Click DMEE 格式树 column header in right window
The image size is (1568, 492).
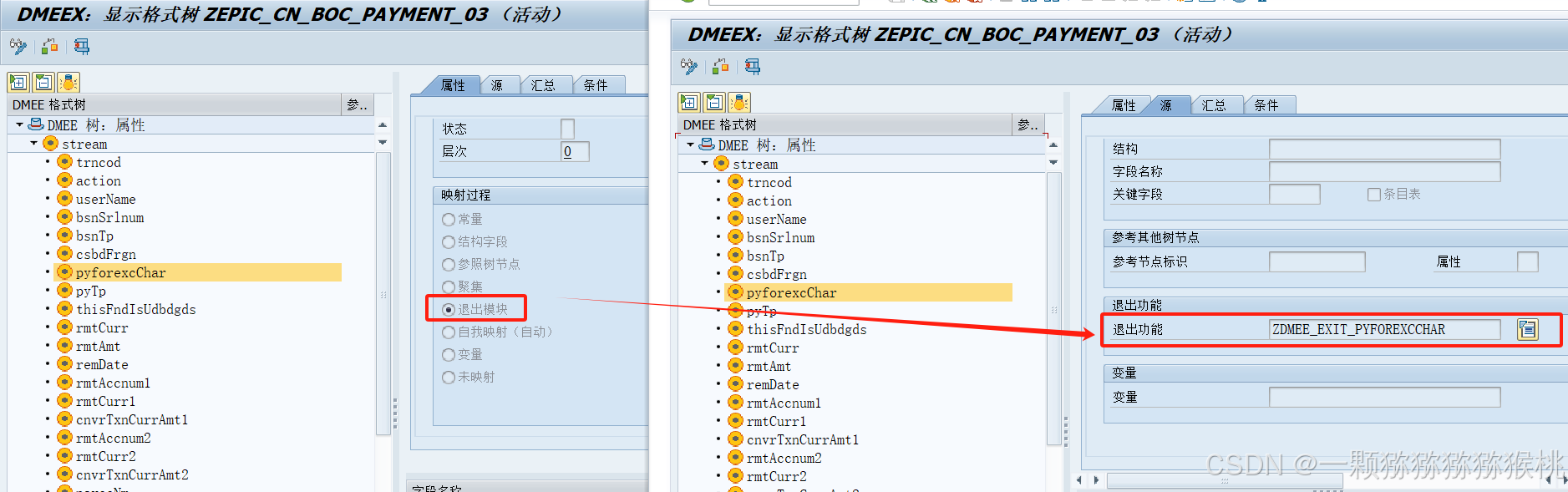coord(845,124)
